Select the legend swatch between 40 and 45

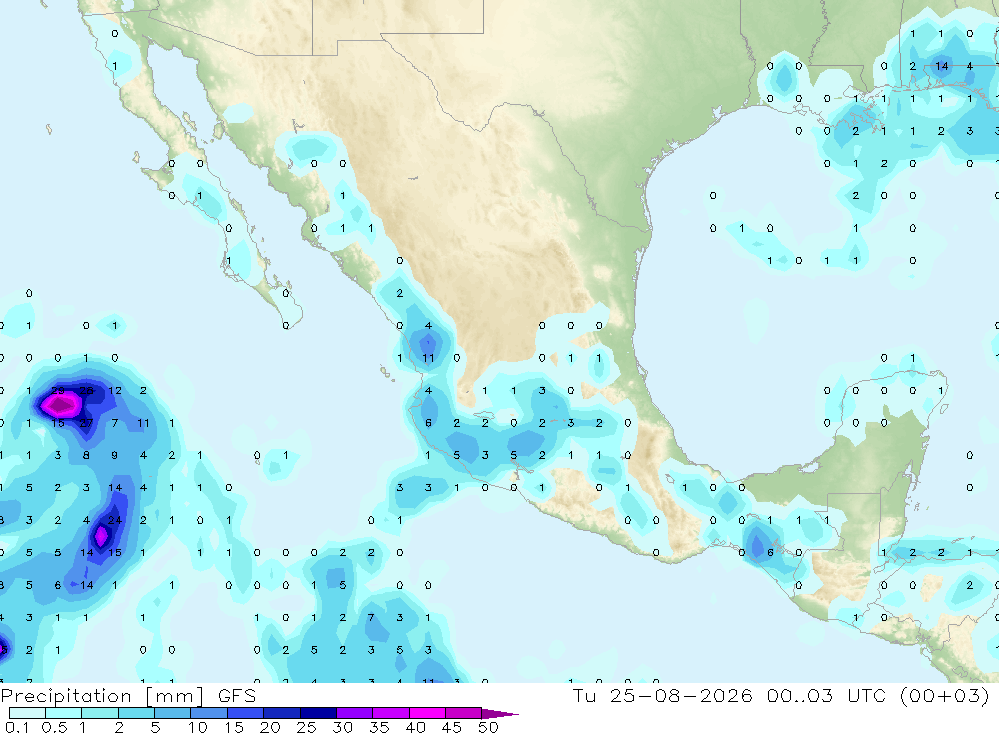click(x=427, y=713)
